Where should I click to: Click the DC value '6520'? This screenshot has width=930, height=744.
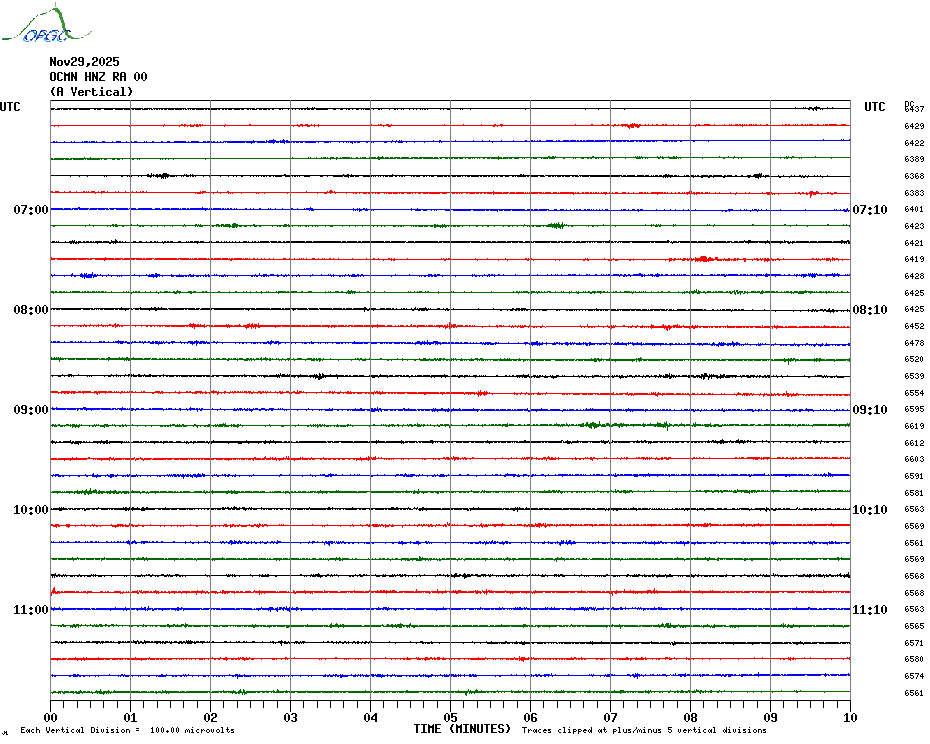click(x=915, y=360)
